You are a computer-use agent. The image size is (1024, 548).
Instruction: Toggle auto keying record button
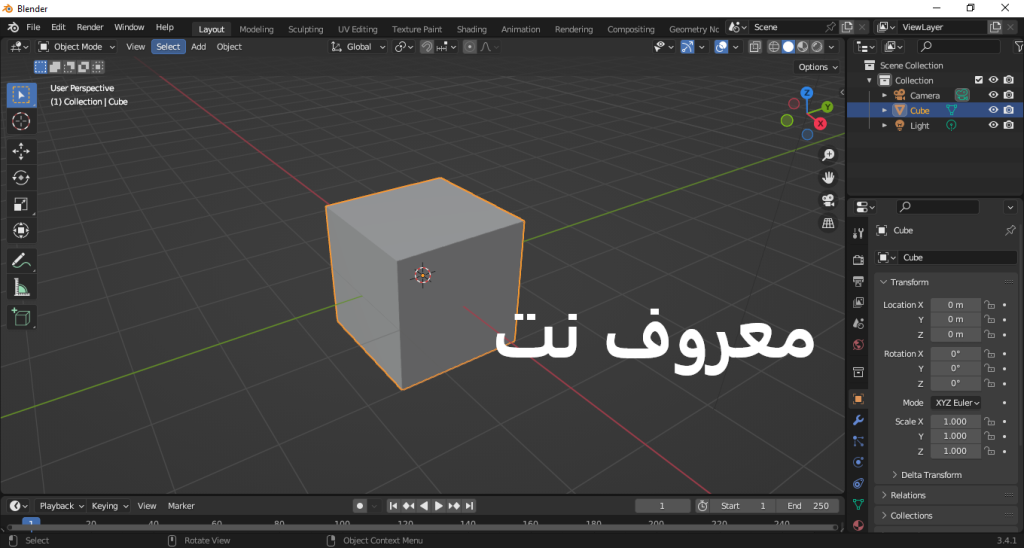point(359,506)
